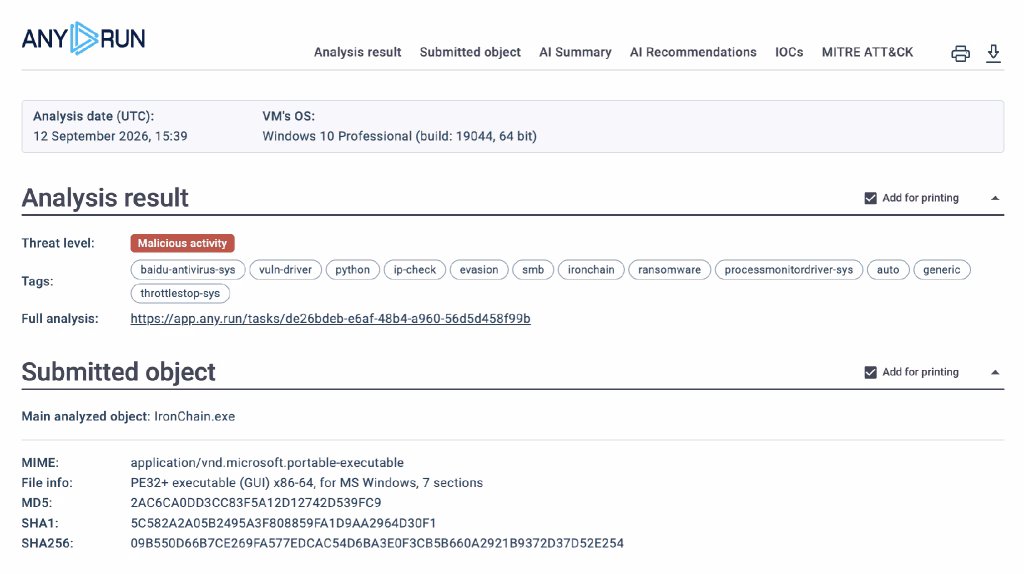The height and width of the screenshot is (574, 1024).
Task: Uncheck Add for printing for Submitted object
Action: coord(871,372)
